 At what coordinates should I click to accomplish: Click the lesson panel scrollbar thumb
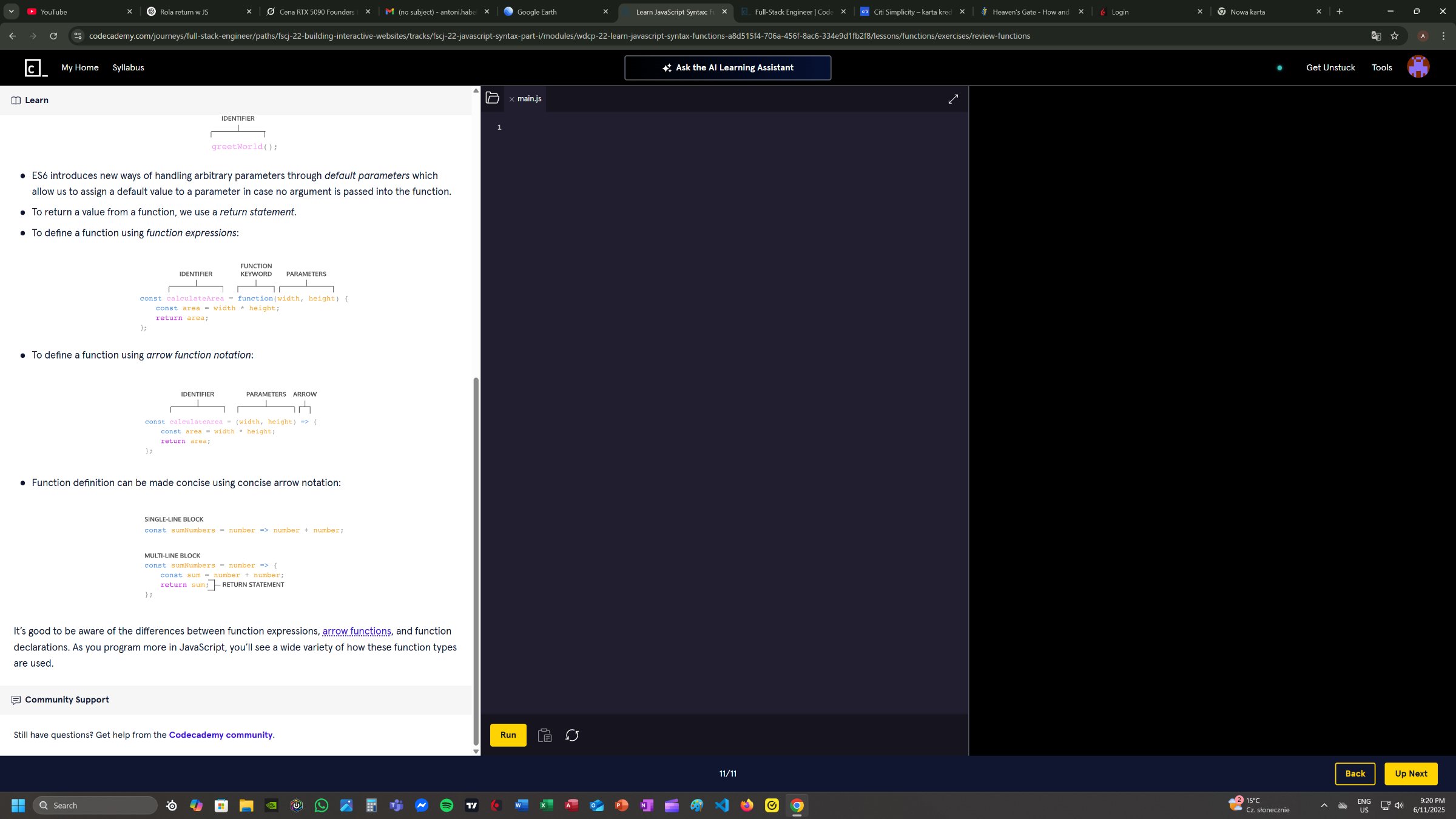point(476,561)
